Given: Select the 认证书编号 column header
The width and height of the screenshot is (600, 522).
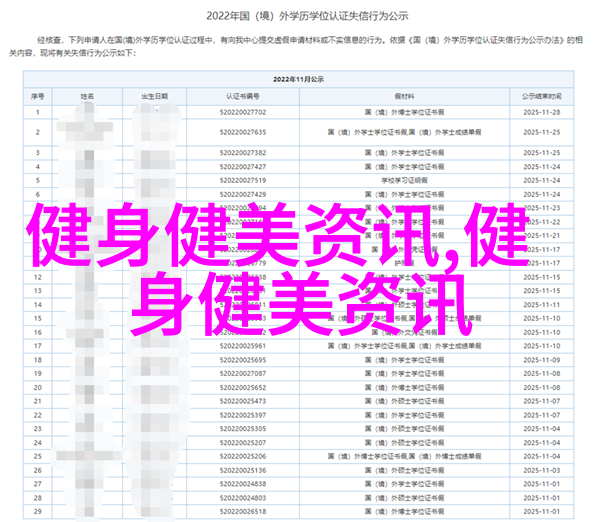Looking at the screenshot, I should (241, 96).
